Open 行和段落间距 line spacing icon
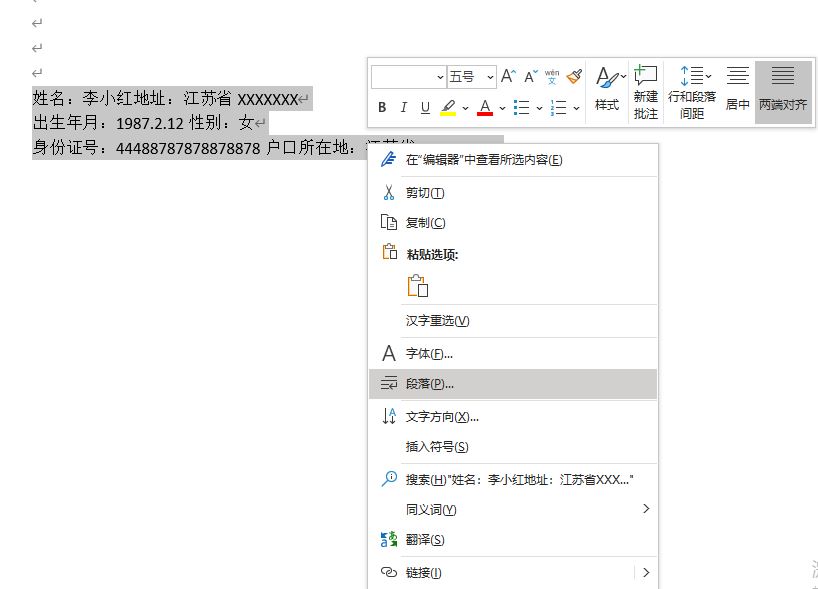 (x=693, y=90)
